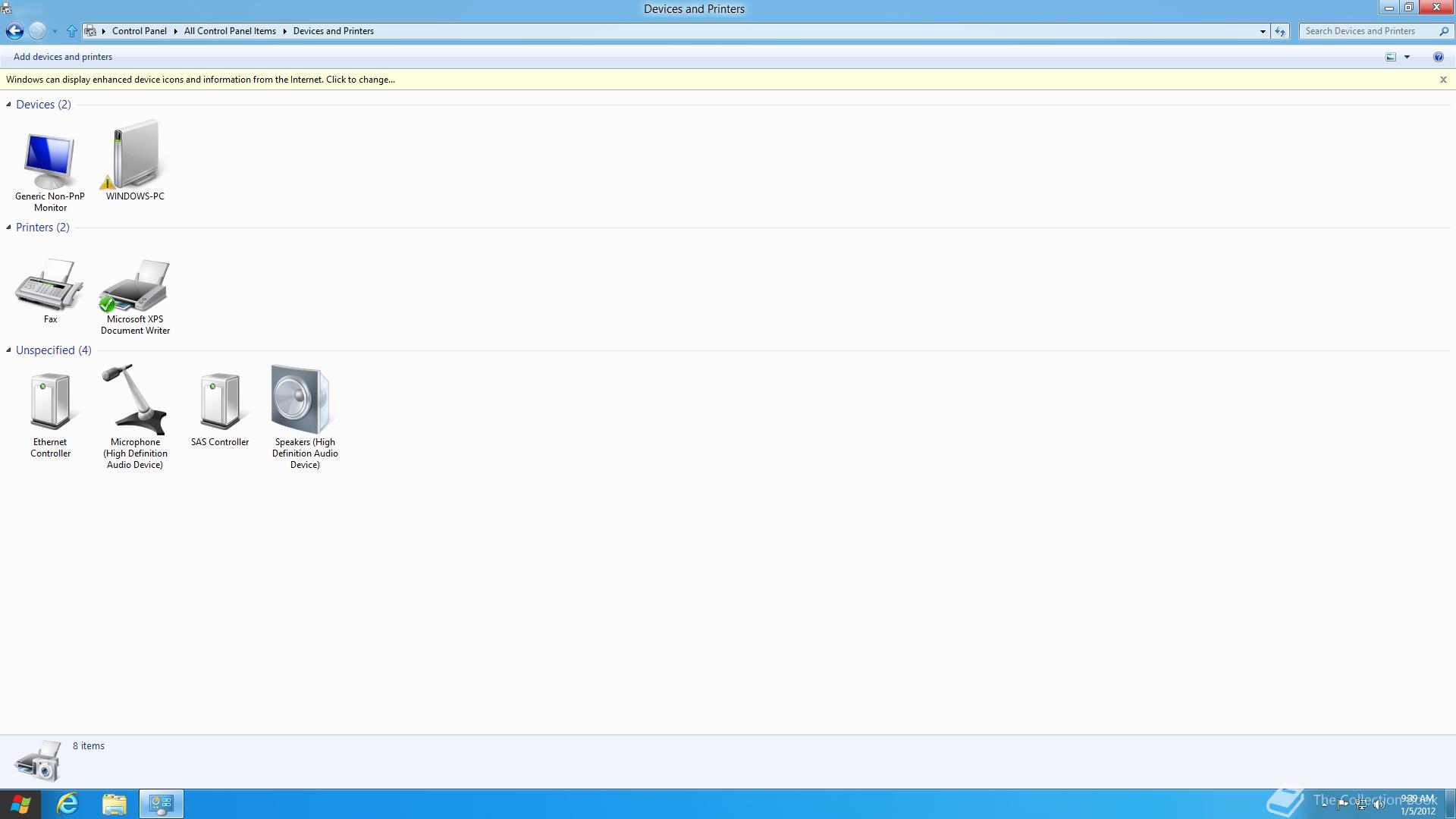Go up one level with Up arrow
The height and width of the screenshot is (819, 1456).
(71, 31)
